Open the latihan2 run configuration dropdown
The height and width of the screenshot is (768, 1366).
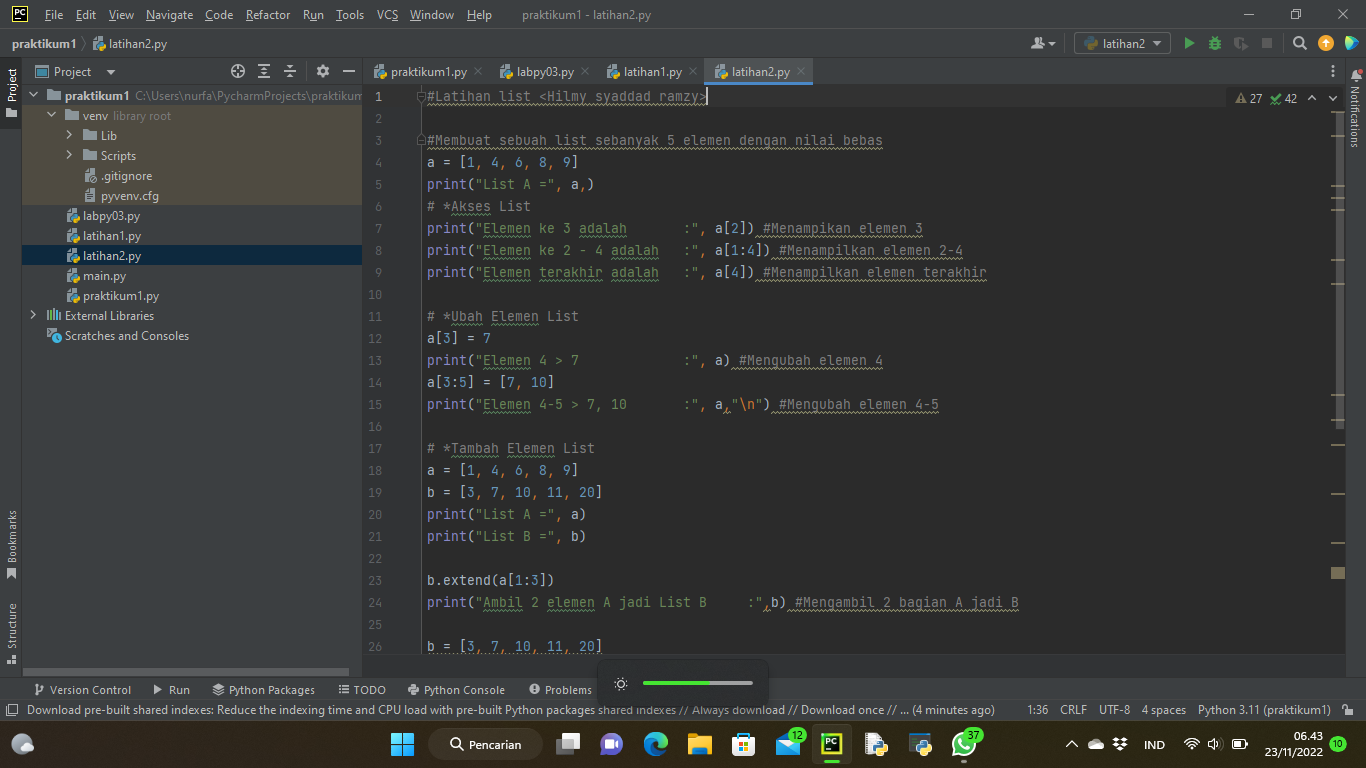point(1122,43)
